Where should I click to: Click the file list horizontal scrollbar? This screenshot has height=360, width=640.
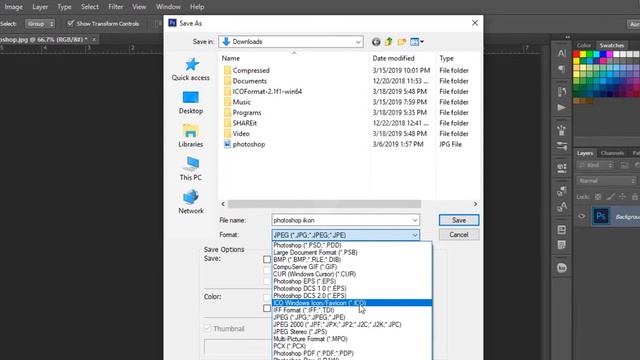[x=324, y=204]
